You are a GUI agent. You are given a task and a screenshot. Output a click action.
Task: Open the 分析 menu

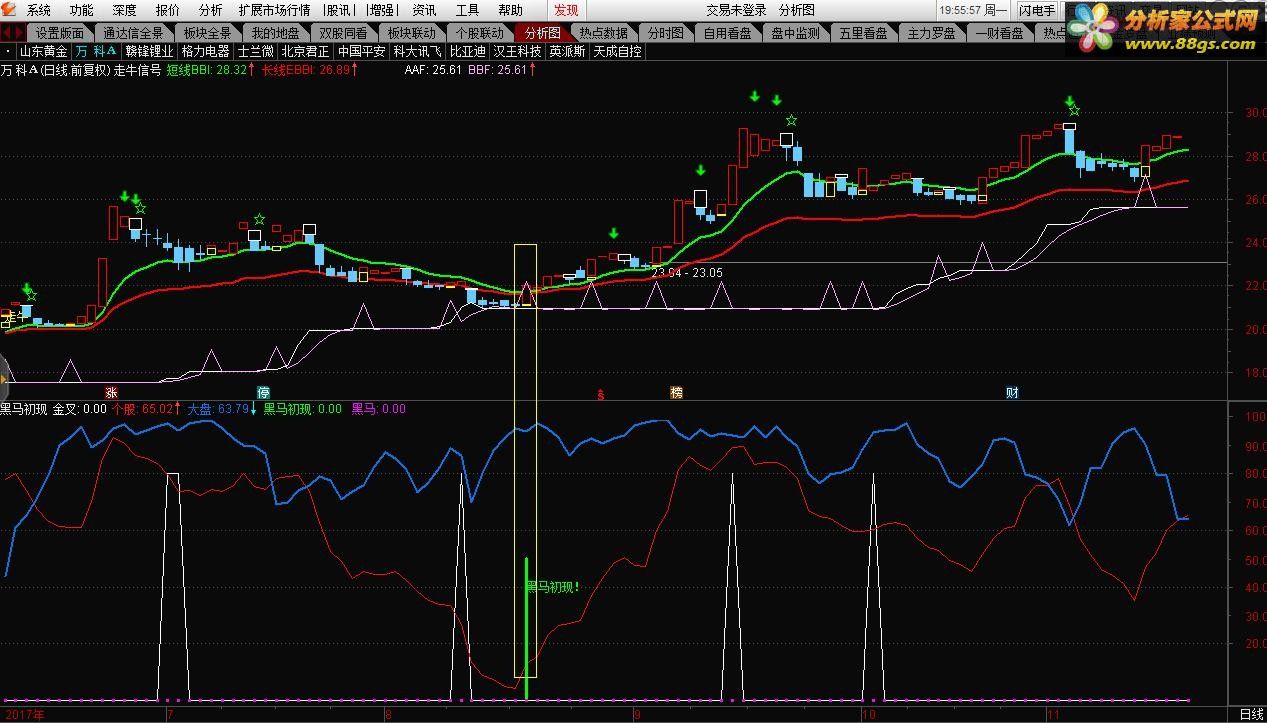(x=210, y=10)
